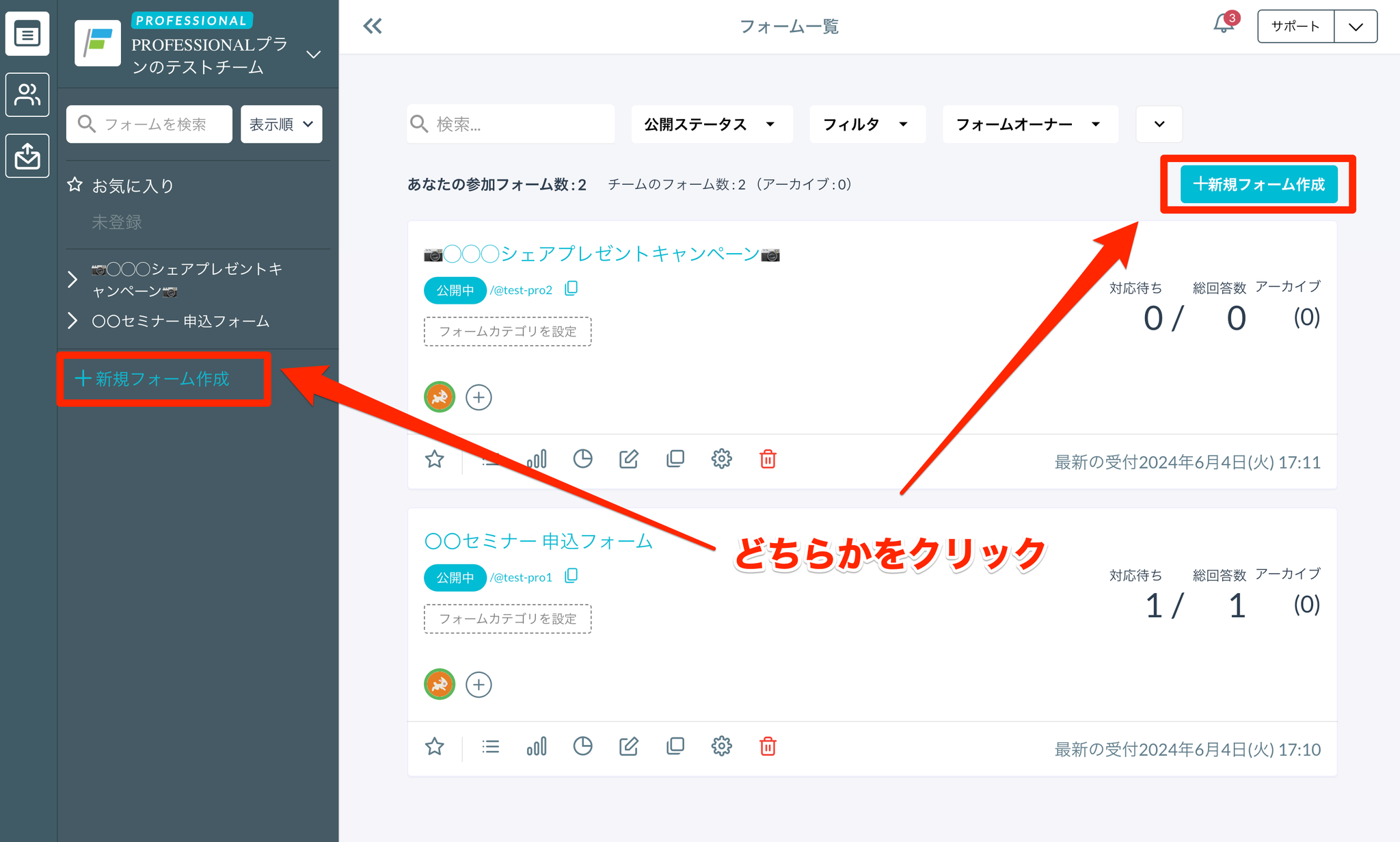The image size is (1400, 842).
Task: Open the 表示順 sort dropdown in the sidebar
Action: [281, 124]
